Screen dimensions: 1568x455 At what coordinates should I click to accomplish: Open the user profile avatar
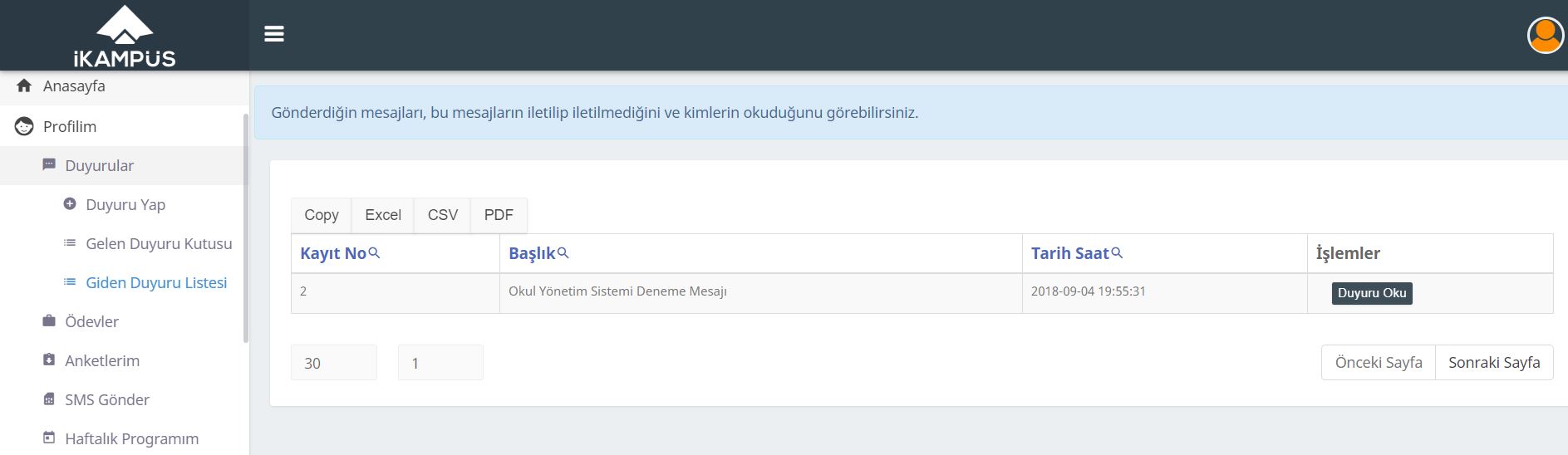(x=1546, y=35)
